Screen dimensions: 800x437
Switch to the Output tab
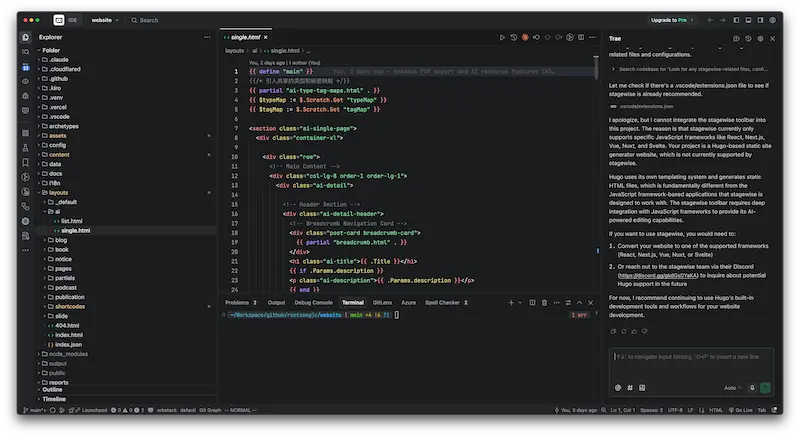(x=277, y=302)
